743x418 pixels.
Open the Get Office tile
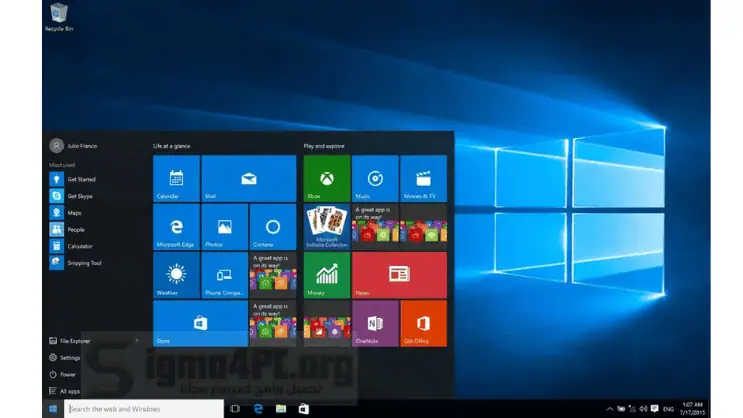[423, 323]
